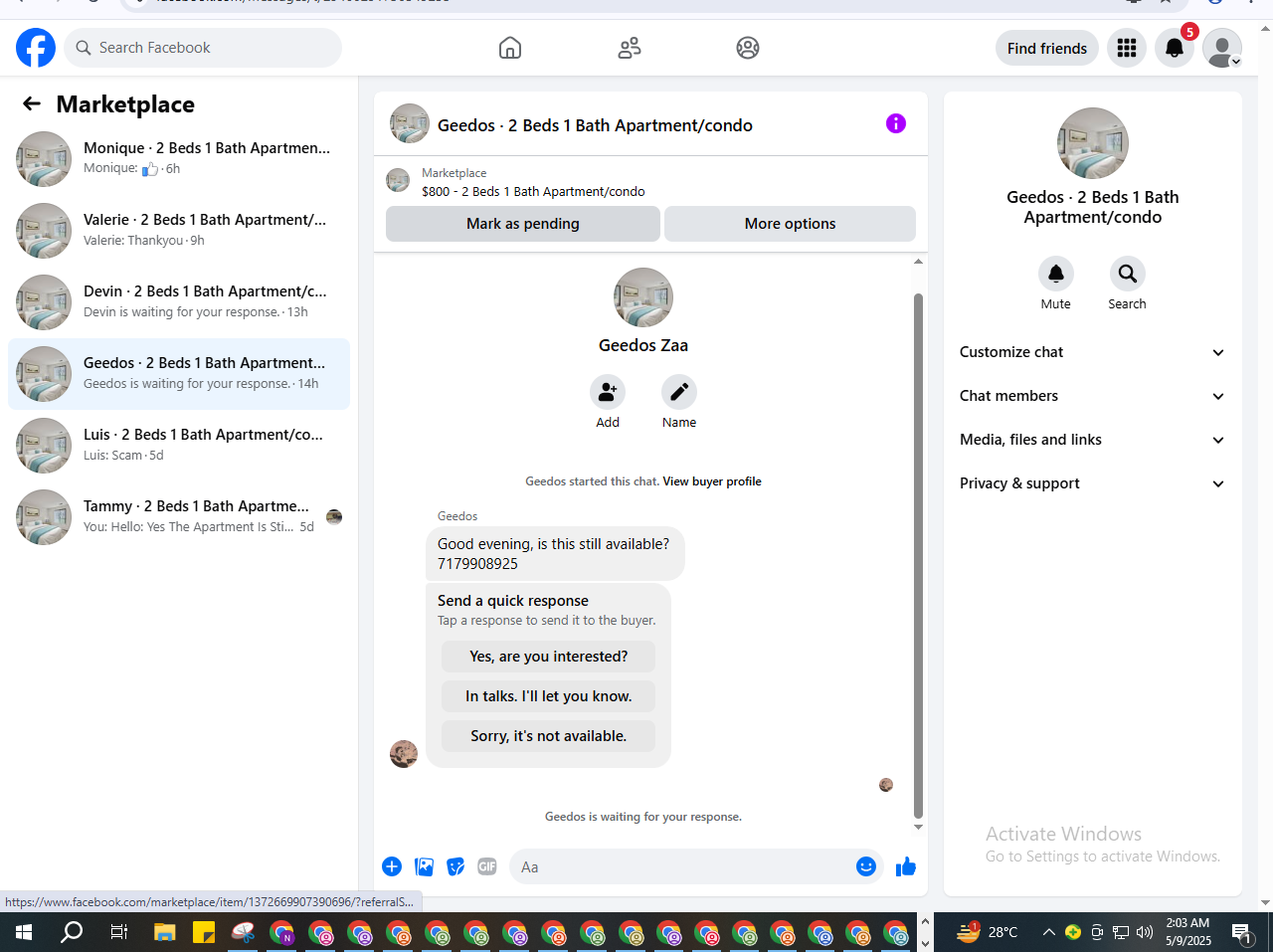This screenshot has height=952, width=1273.
Task: Click the chat scrollbar down arrow
Action: (x=918, y=827)
